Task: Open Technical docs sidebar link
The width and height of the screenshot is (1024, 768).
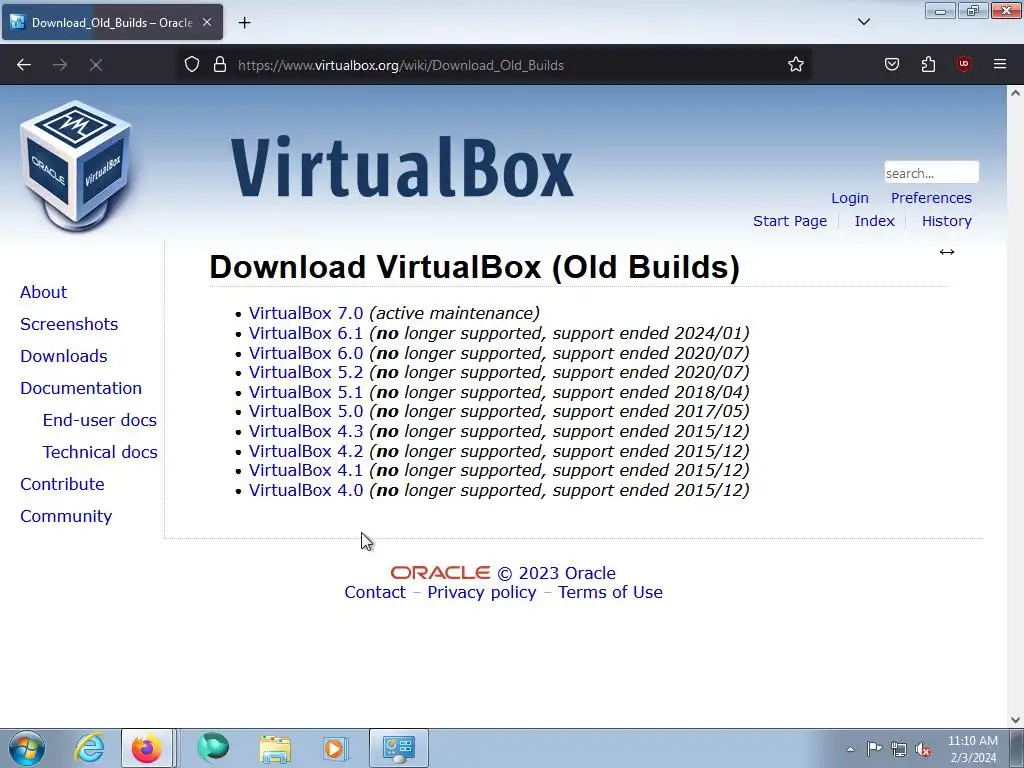Action: 100,452
